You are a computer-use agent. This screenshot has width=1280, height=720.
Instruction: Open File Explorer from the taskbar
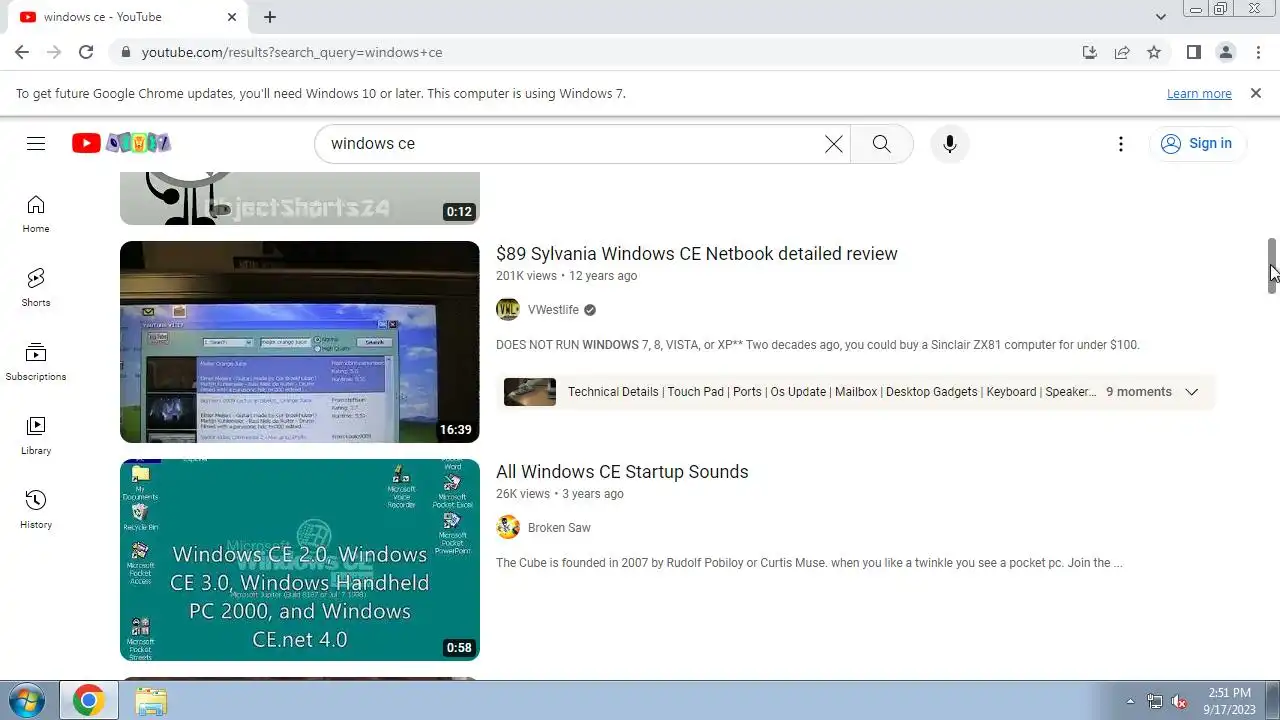tap(150, 701)
